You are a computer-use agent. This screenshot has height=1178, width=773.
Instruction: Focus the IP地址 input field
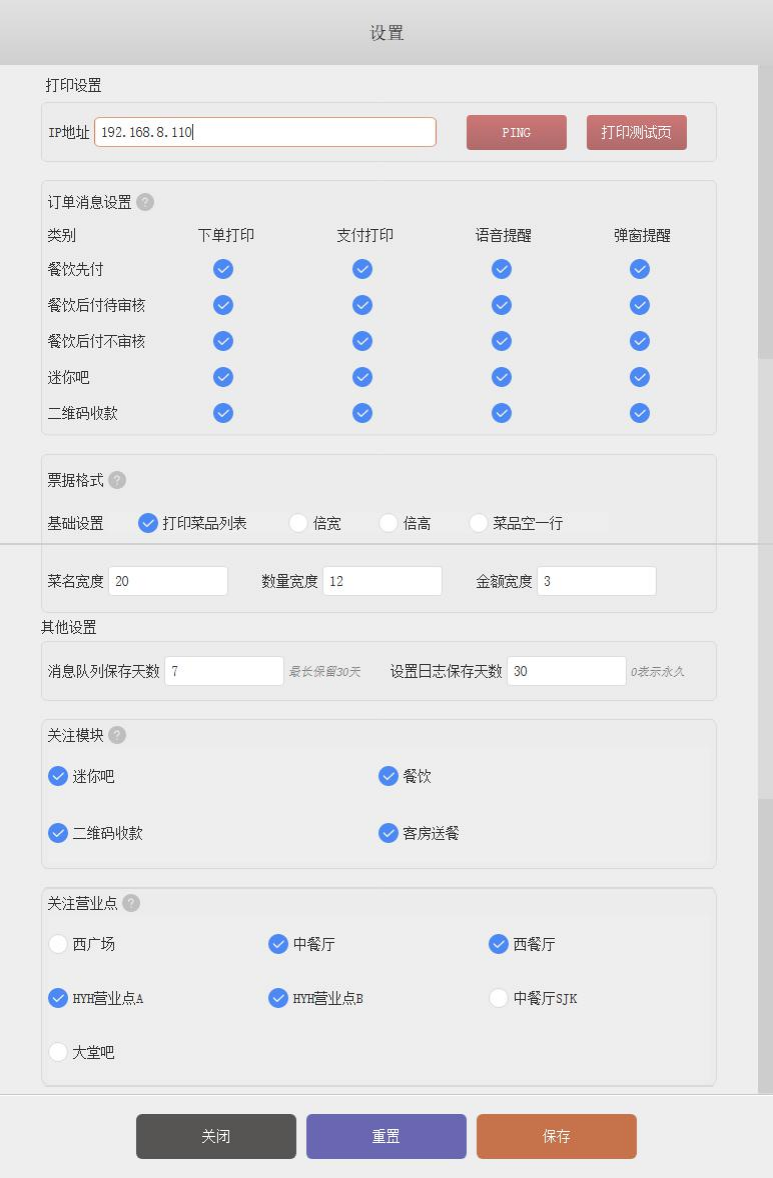coord(265,132)
